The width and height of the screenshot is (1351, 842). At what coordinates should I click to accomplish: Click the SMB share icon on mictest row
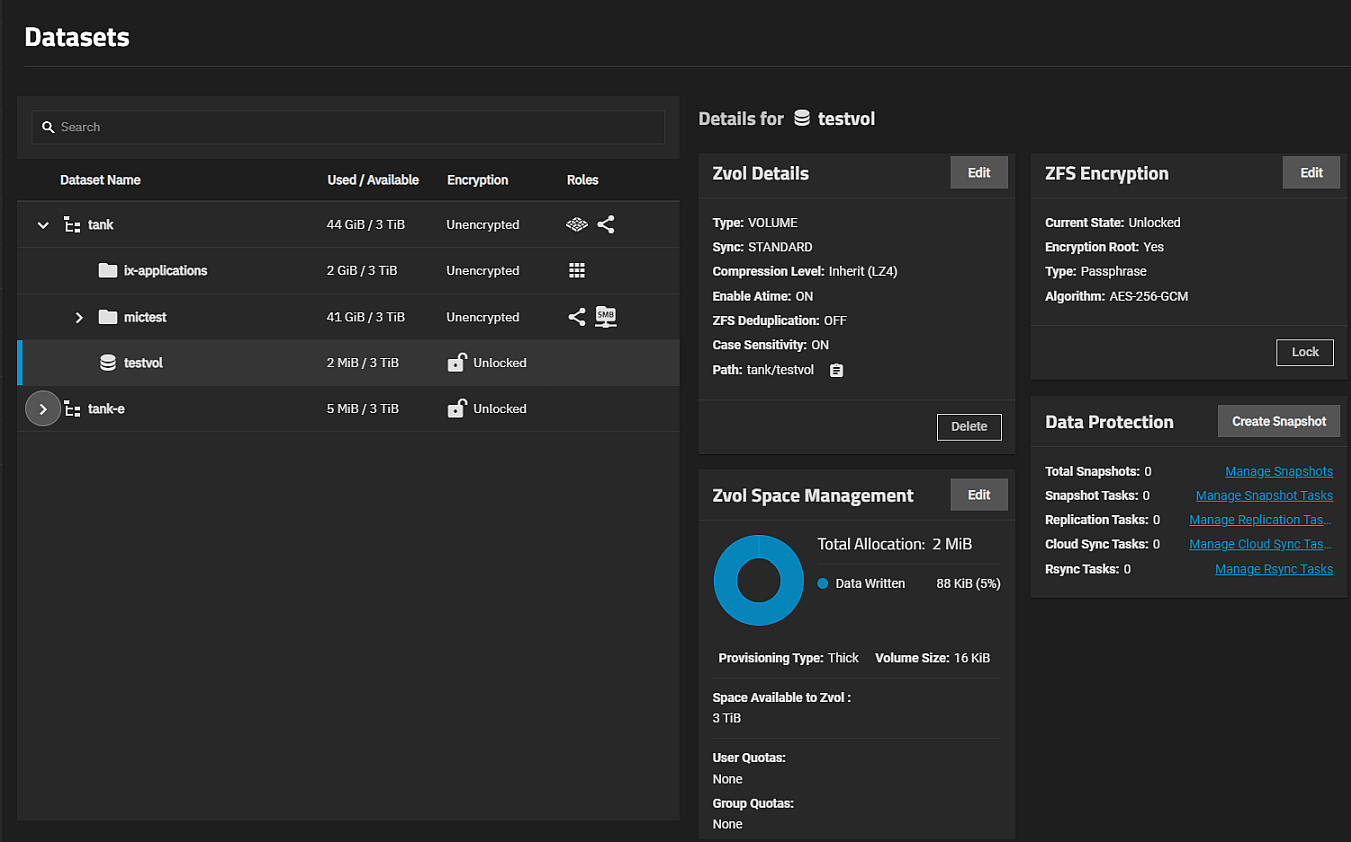[x=606, y=316]
